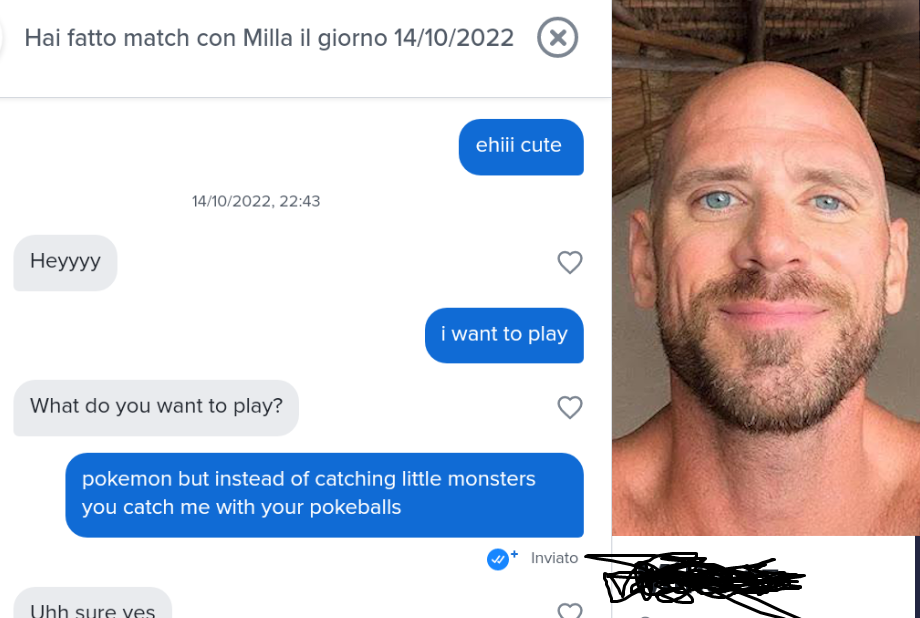The width and height of the screenshot is (920, 618).
Task: Open the large profile photo on the right
Action: [x=766, y=268]
